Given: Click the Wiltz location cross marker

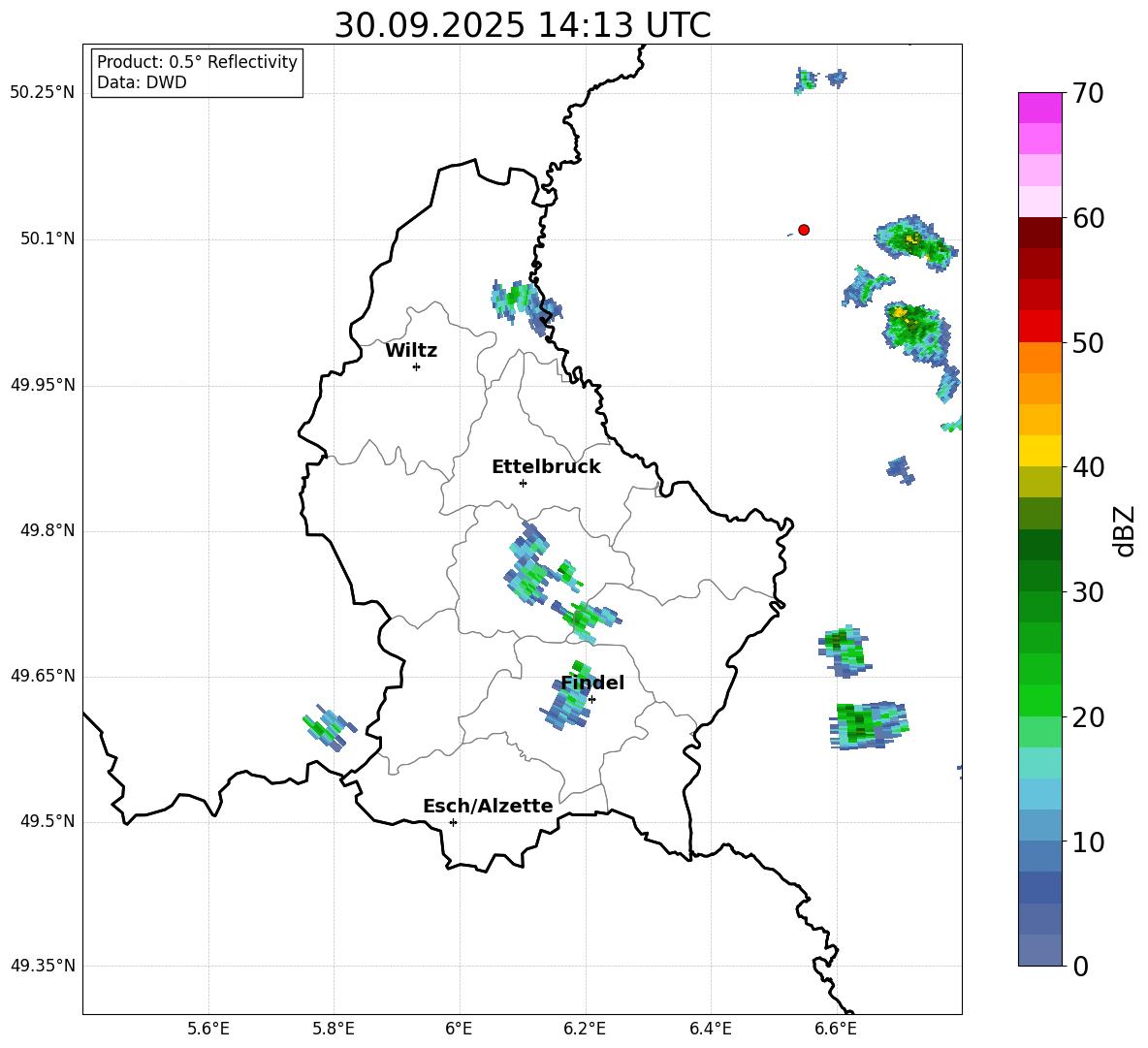Looking at the screenshot, I should [x=417, y=366].
